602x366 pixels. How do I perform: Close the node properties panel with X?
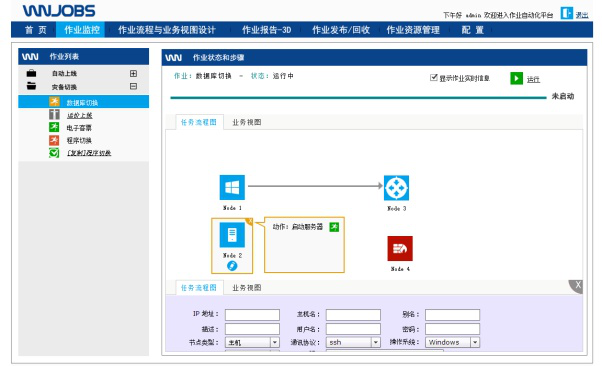(577, 286)
